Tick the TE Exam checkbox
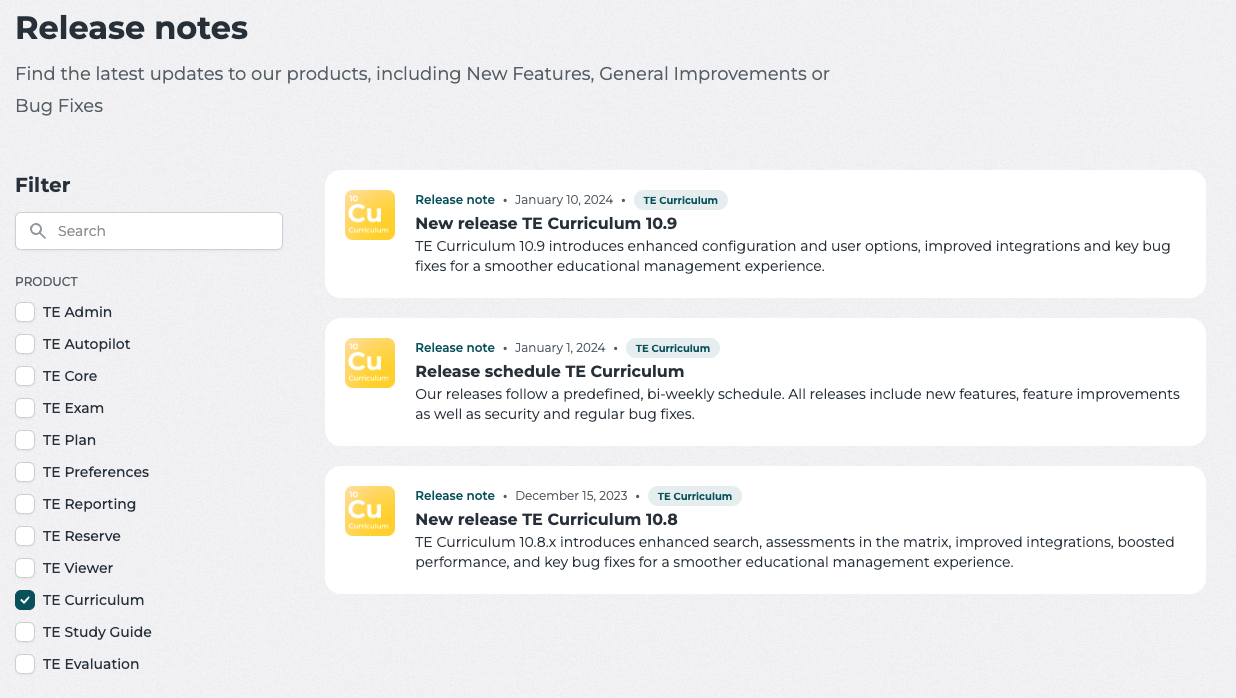 pyautogui.click(x=25, y=408)
